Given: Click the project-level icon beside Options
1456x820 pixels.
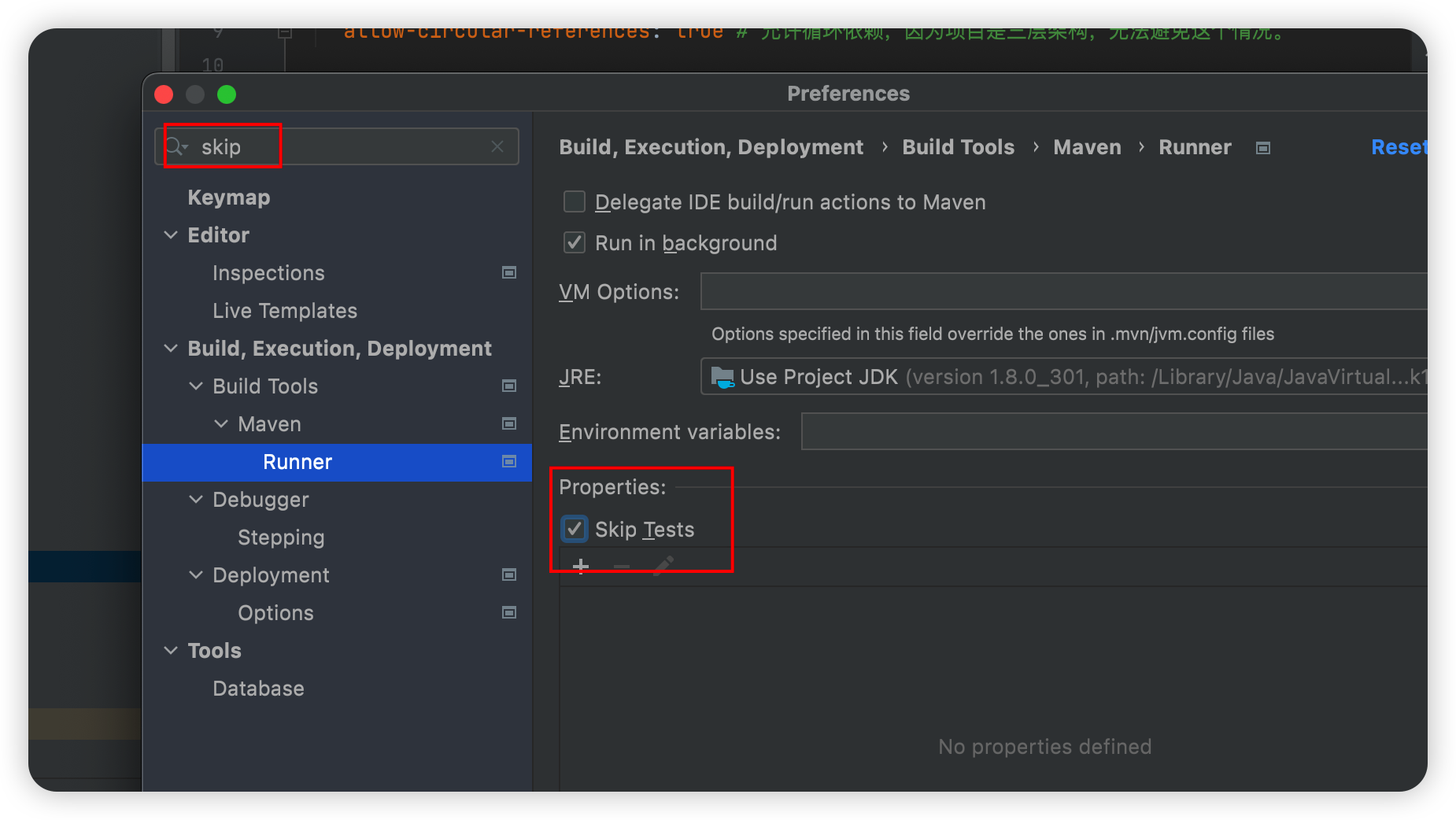Looking at the screenshot, I should point(509,612).
